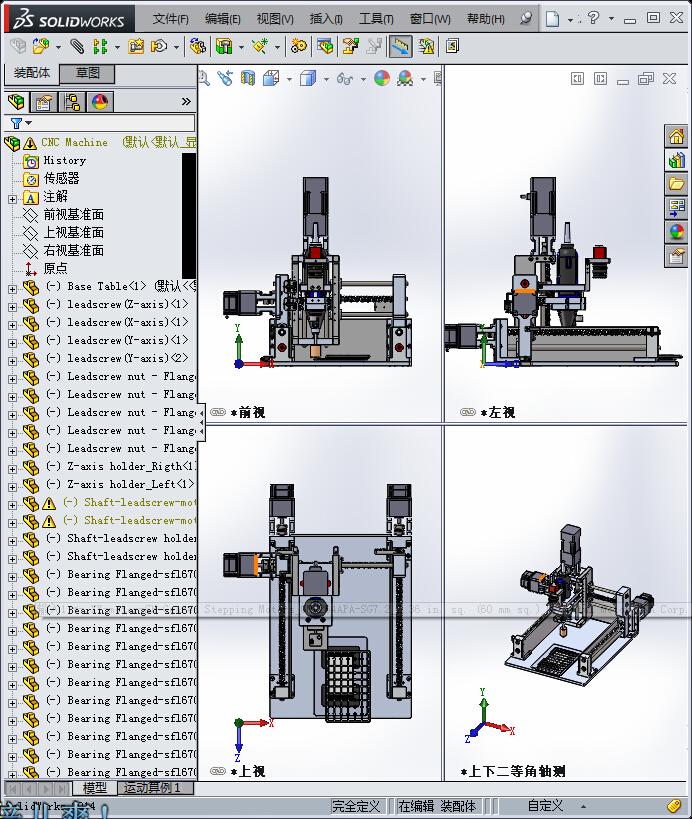This screenshot has height=819, width=692.
Task: Open the View Orientation cube icon
Action: coord(271,79)
